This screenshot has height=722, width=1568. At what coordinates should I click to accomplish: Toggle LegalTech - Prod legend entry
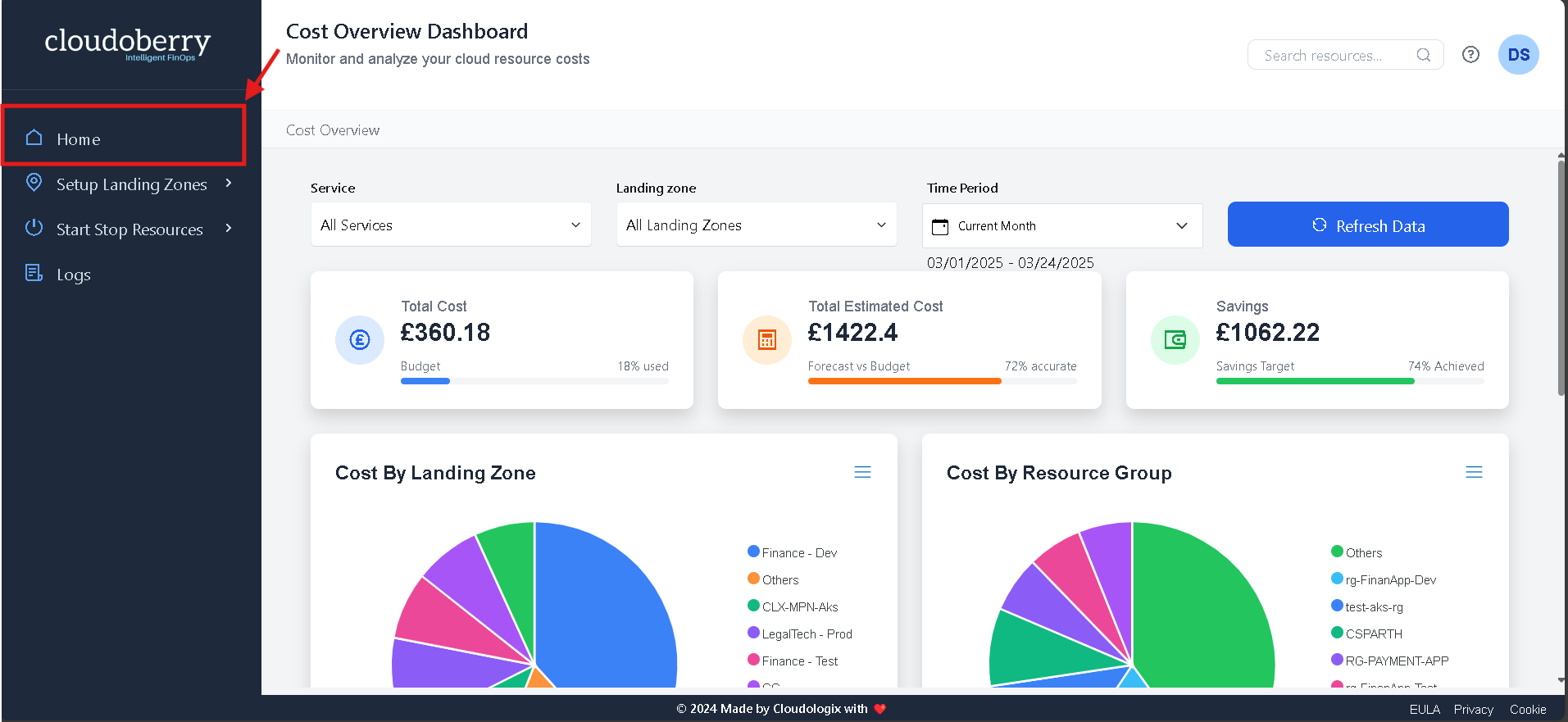tap(800, 633)
